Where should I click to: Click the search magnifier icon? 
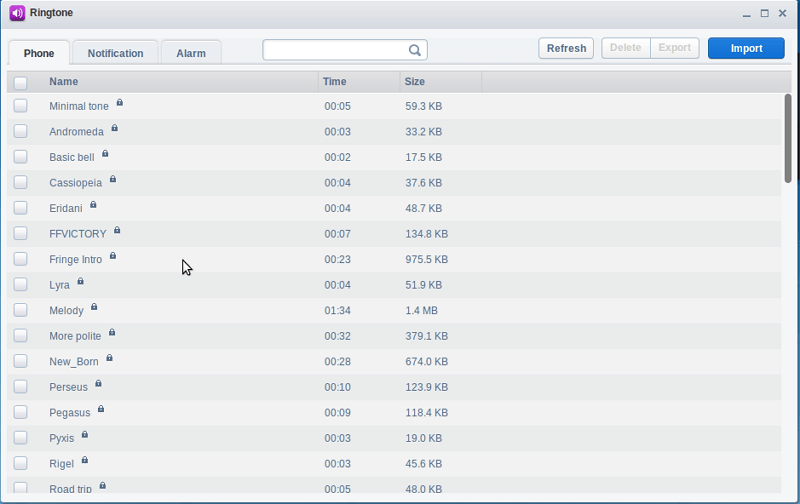(414, 50)
